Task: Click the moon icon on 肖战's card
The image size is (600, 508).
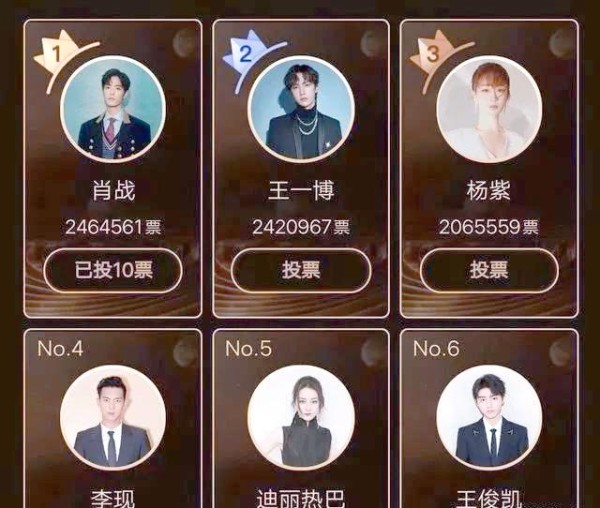Action: (x=184, y=44)
